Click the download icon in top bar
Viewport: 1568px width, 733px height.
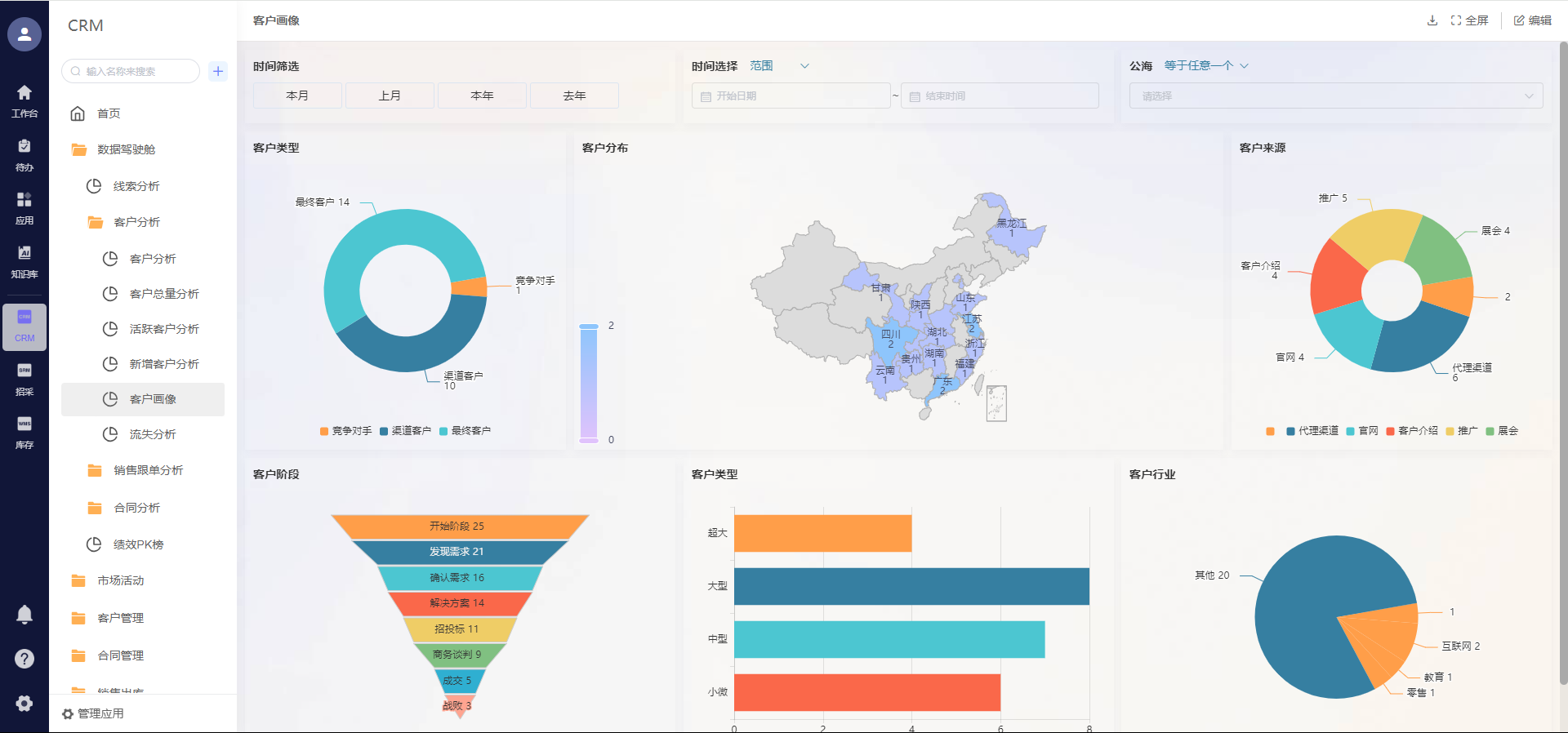(1432, 20)
